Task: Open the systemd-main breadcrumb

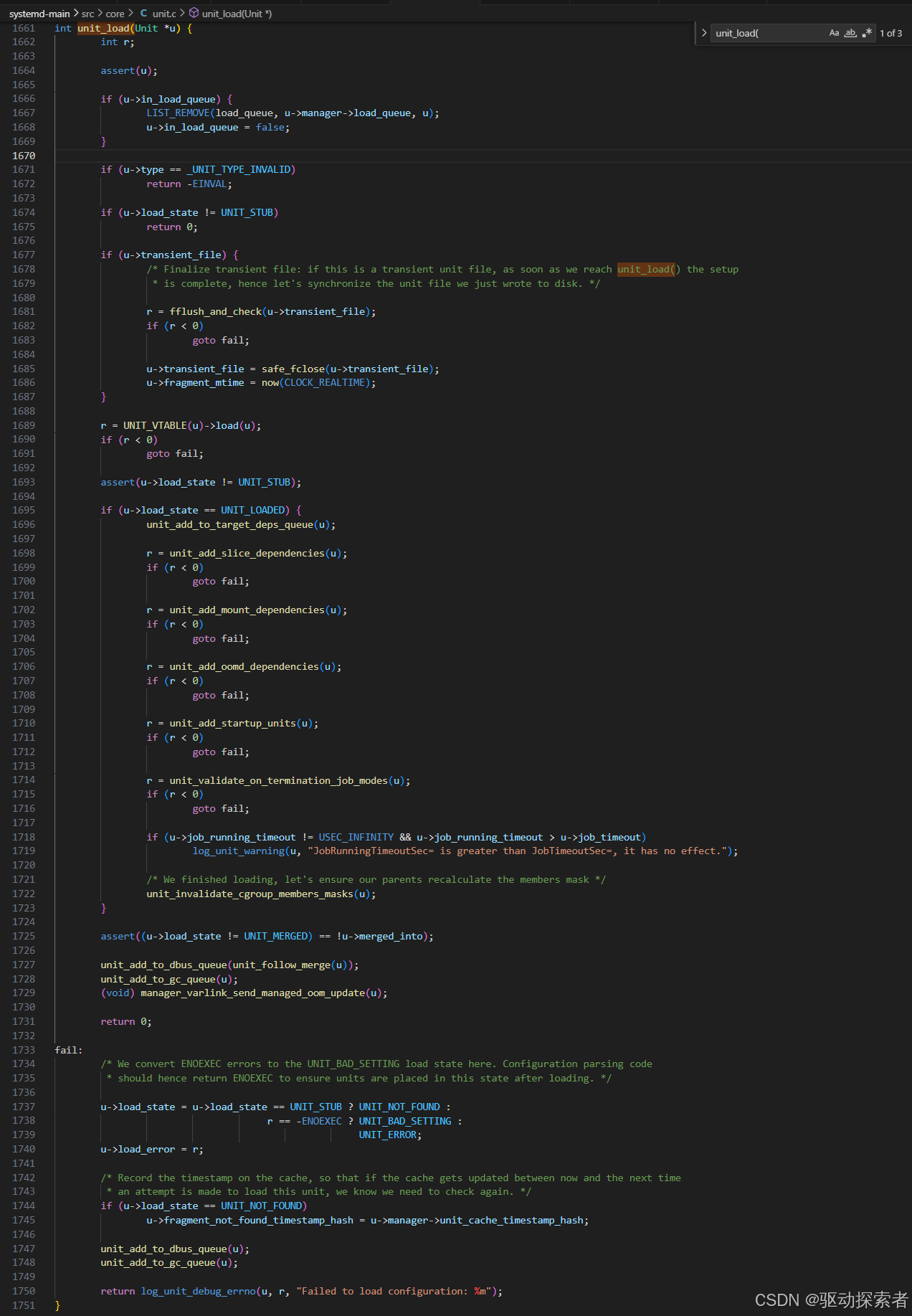Action: [39, 14]
